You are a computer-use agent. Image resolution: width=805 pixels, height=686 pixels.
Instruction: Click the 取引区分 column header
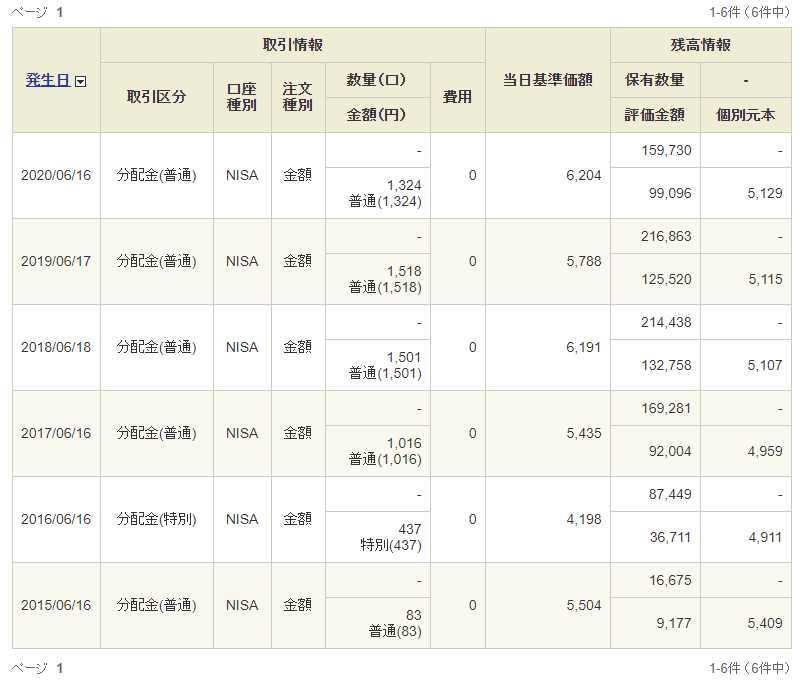click(157, 97)
